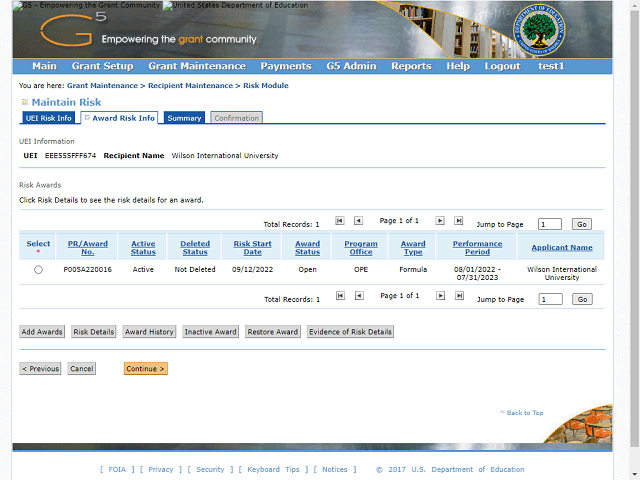640x480 pixels.
Task: Click the Inactive Award button
Action: click(210, 332)
